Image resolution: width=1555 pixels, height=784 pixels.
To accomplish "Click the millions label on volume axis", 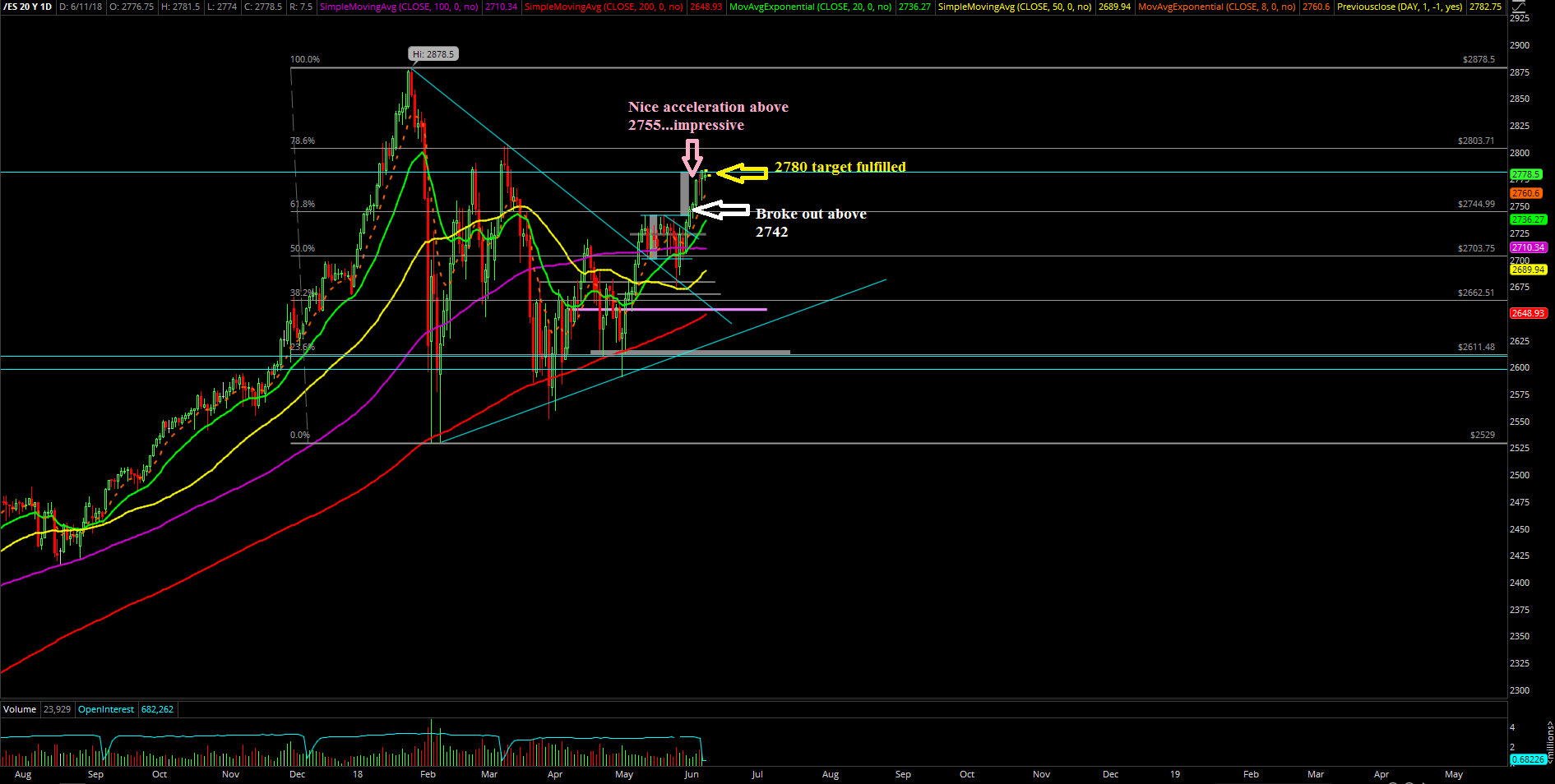I will (x=1550, y=742).
